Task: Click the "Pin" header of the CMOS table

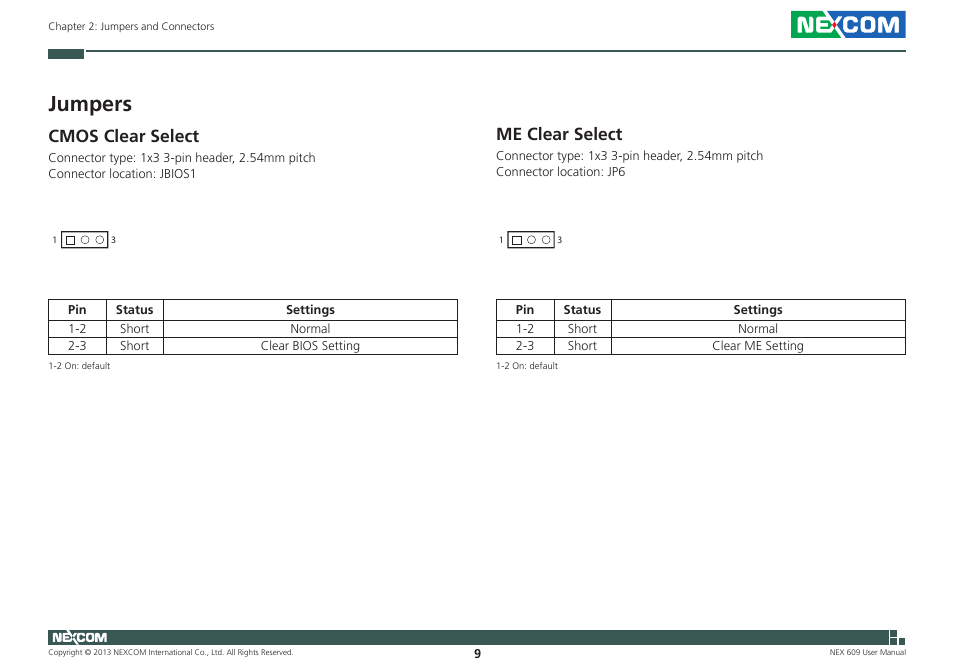Action: coord(77,310)
